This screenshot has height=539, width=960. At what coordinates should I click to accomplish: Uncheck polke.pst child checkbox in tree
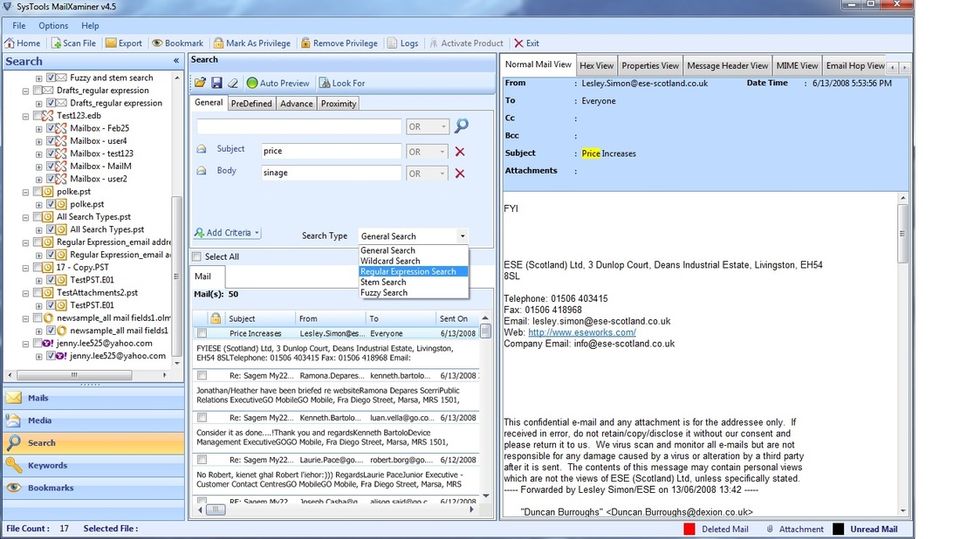click(x=51, y=204)
